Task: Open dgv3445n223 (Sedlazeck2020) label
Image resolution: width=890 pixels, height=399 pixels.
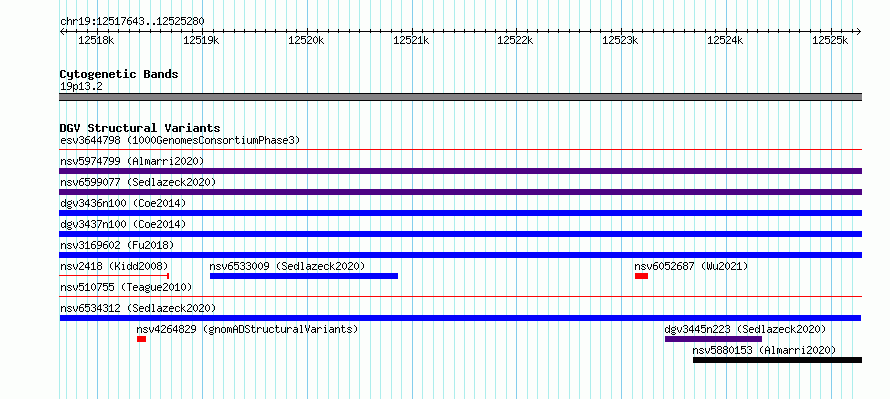Action: 745,329
